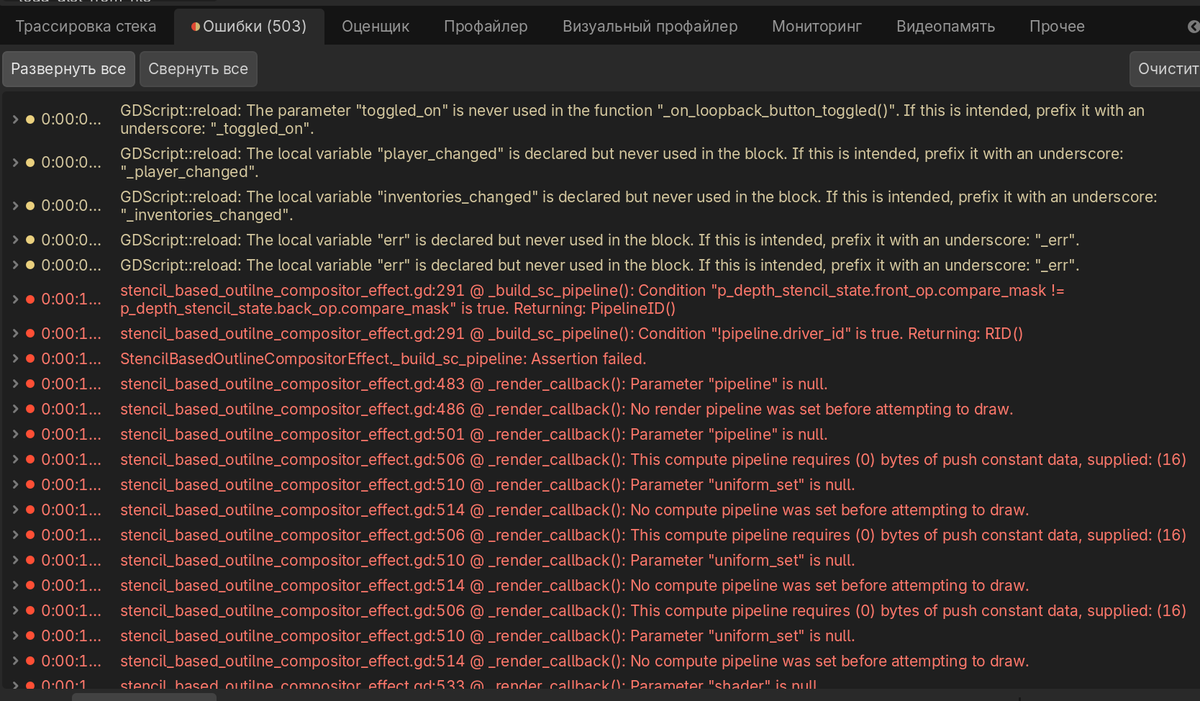Click the Развернуть все button
1200x701 pixels.
click(x=68, y=69)
